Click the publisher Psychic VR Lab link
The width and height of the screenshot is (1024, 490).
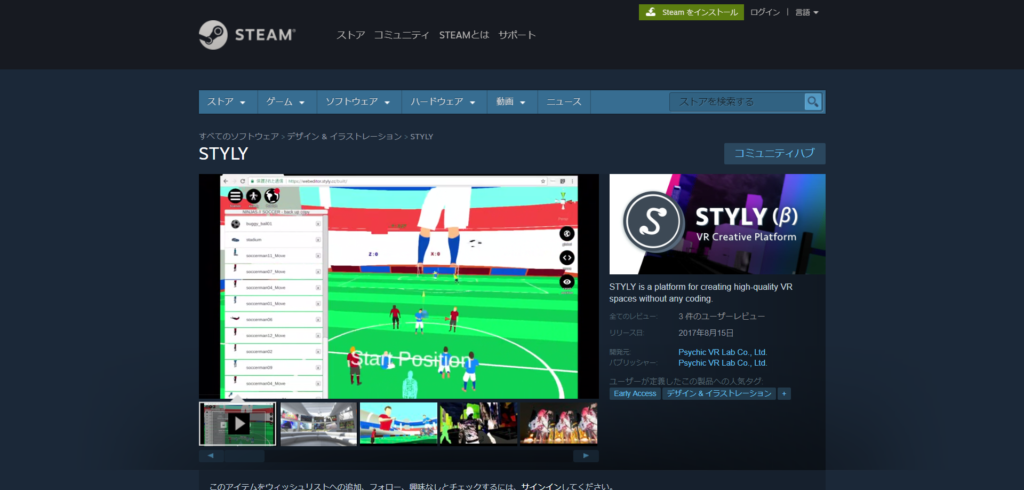(723, 363)
